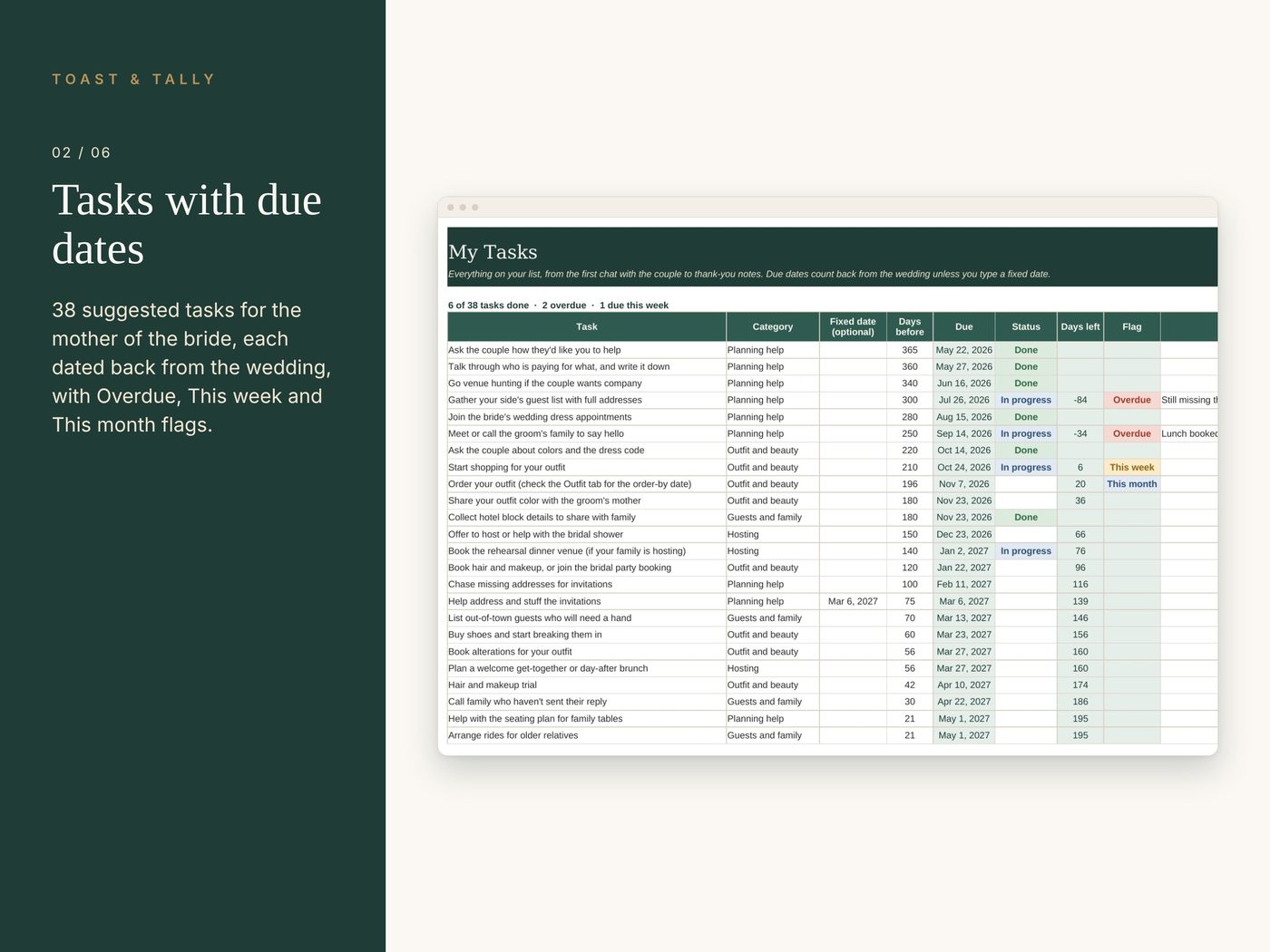Viewport: 1270px width, 952px height.
Task: Select 'Call family who haven't sent their reply'
Action: tap(587, 702)
